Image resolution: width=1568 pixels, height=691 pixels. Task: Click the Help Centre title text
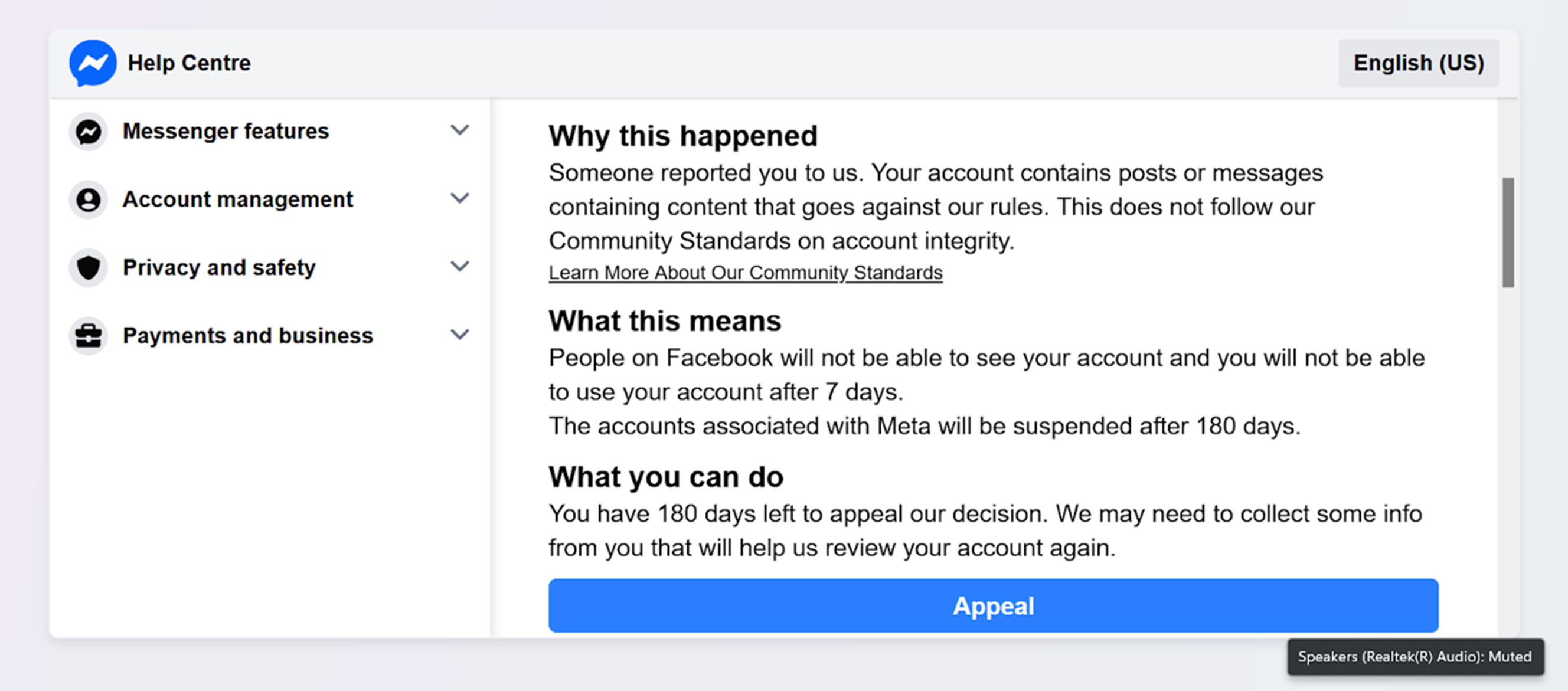(189, 63)
